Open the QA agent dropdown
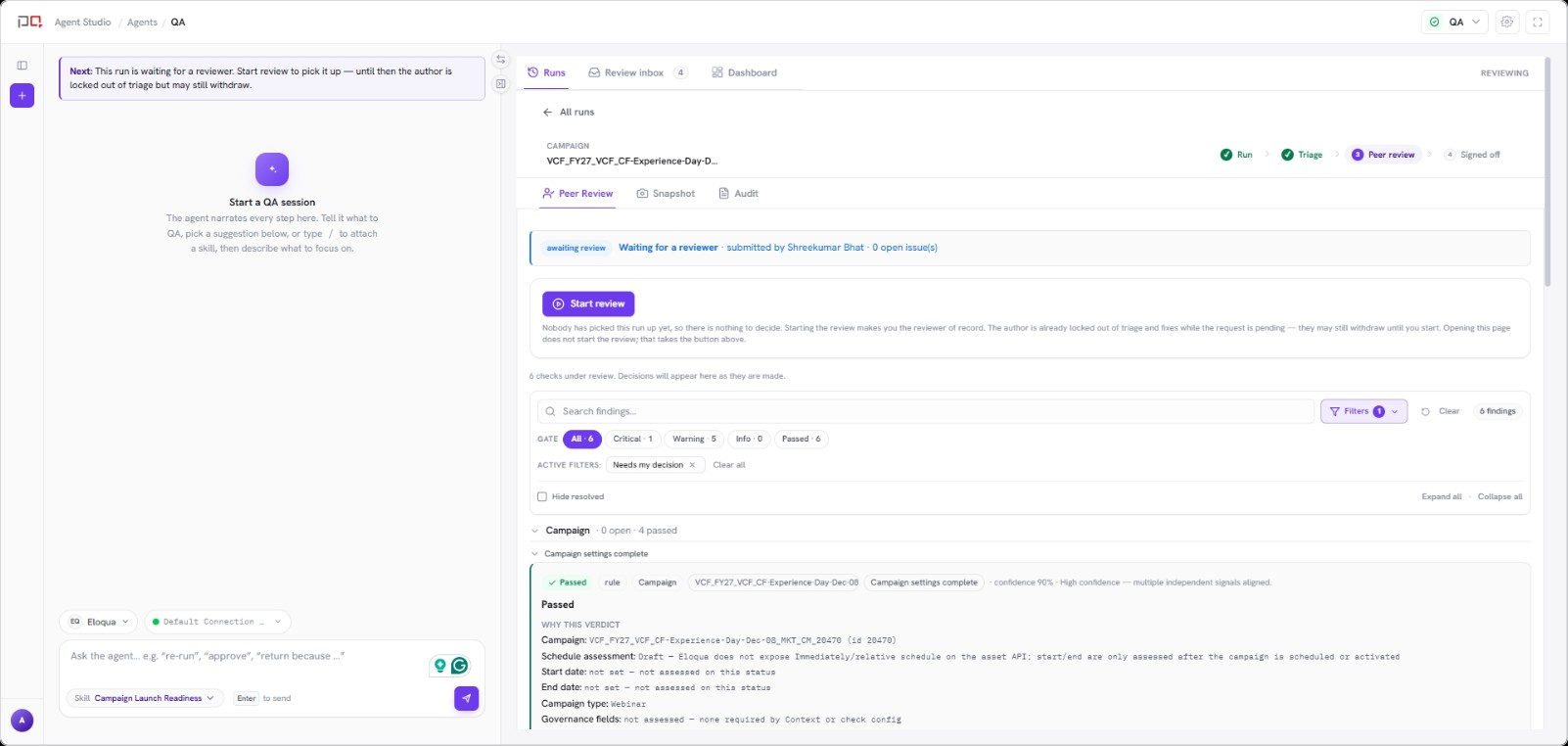Image resolution: width=1568 pixels, height=746 pixels. 1454,22
